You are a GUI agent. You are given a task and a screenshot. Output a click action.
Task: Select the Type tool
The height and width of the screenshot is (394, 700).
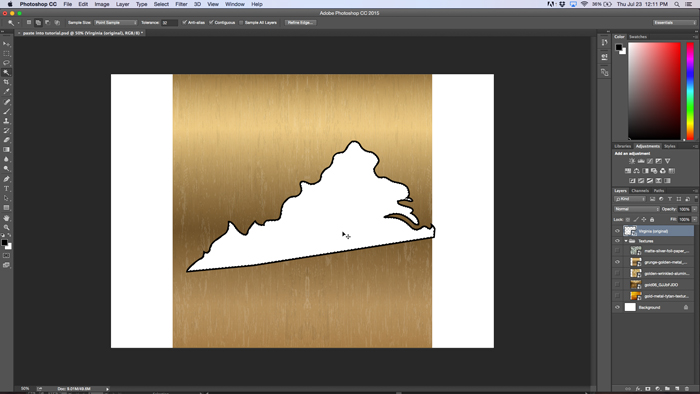6,189
